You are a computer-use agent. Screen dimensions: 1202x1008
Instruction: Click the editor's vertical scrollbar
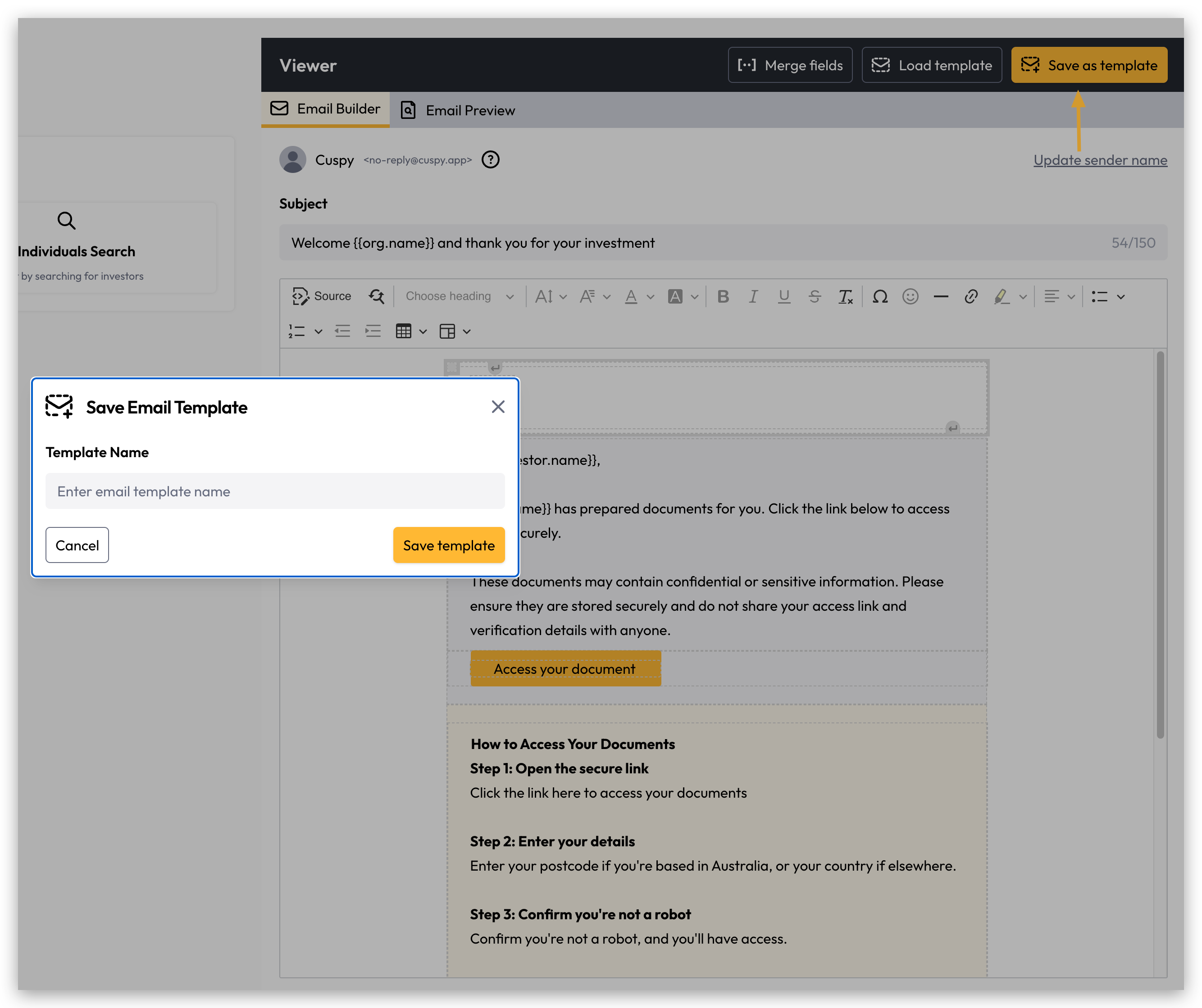tap(1160, 545)
